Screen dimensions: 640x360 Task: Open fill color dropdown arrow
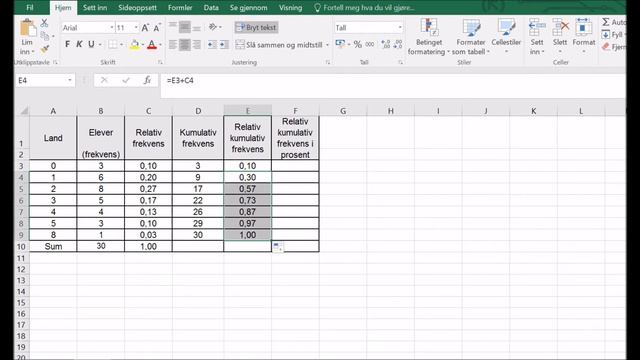pyautogui.click(x=143, y=44)
